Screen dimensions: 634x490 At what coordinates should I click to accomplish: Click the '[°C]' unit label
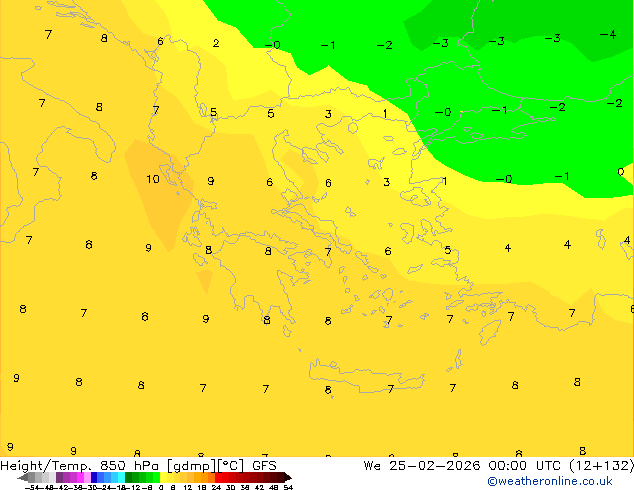[231, 466]
